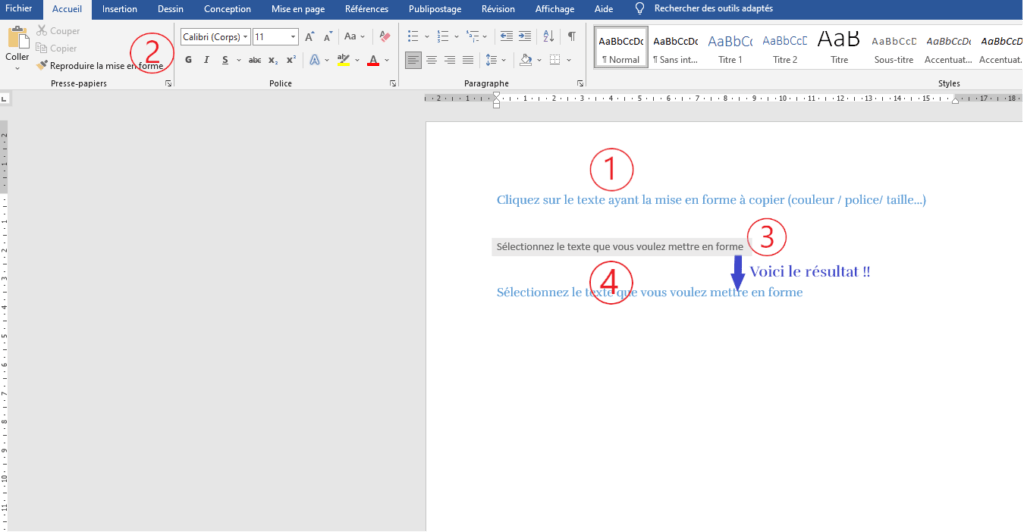Click the bullet list icon
Viewport: 1024px width, 532px height.
point(413,37)
